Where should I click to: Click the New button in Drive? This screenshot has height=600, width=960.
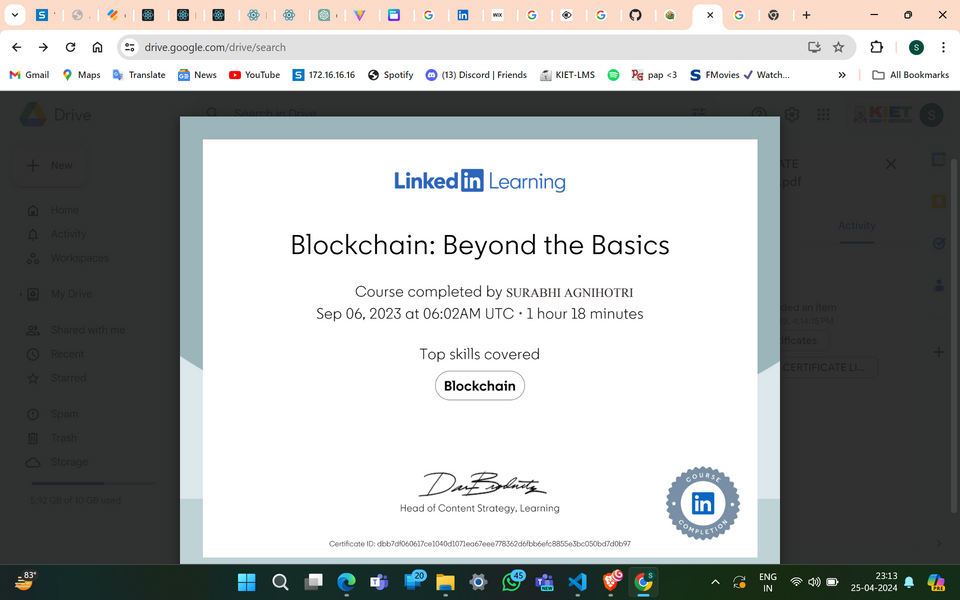pyautogui.click(x=50, y=165)
